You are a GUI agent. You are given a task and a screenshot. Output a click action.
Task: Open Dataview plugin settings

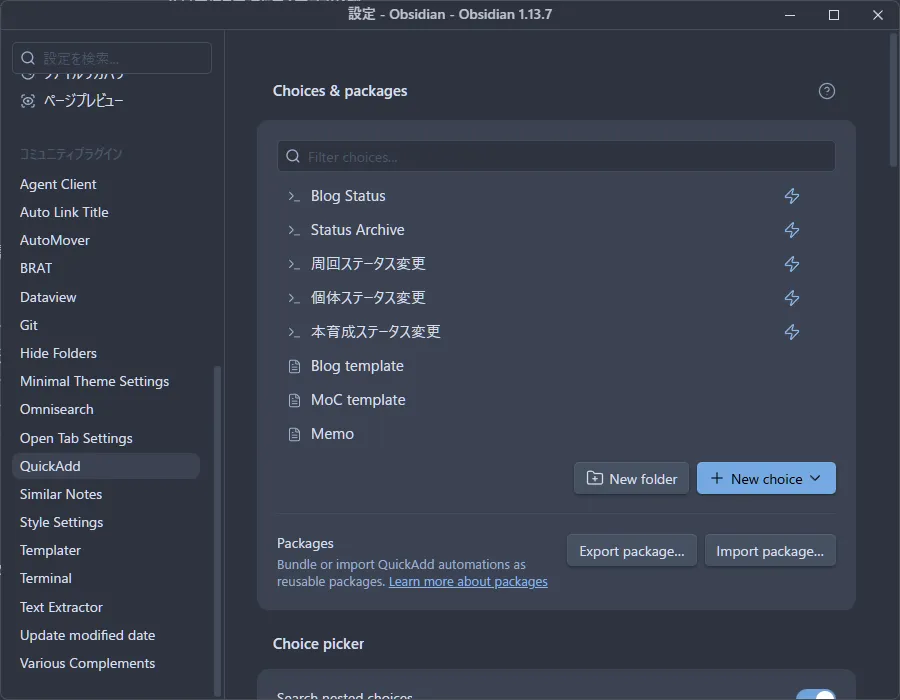pyautogui.click(x=48, y=297)
